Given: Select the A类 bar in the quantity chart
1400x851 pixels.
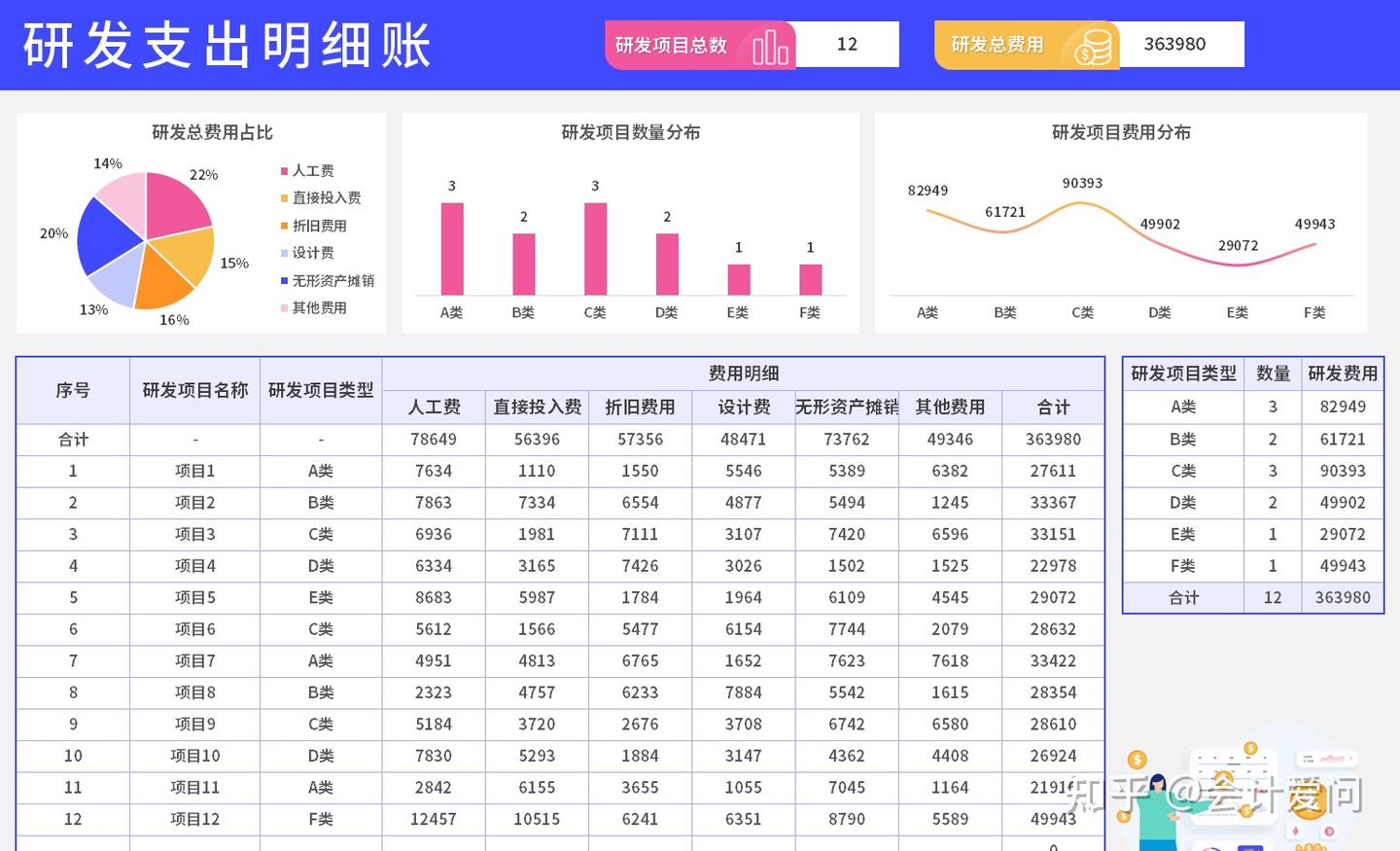Looking at the screenshot, I should pyautogui.click(x=452, y=249).
